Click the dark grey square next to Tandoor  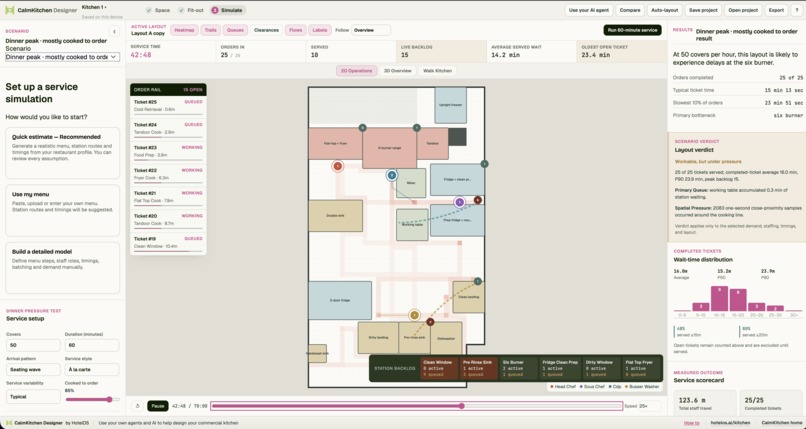[x=457, y=137]
